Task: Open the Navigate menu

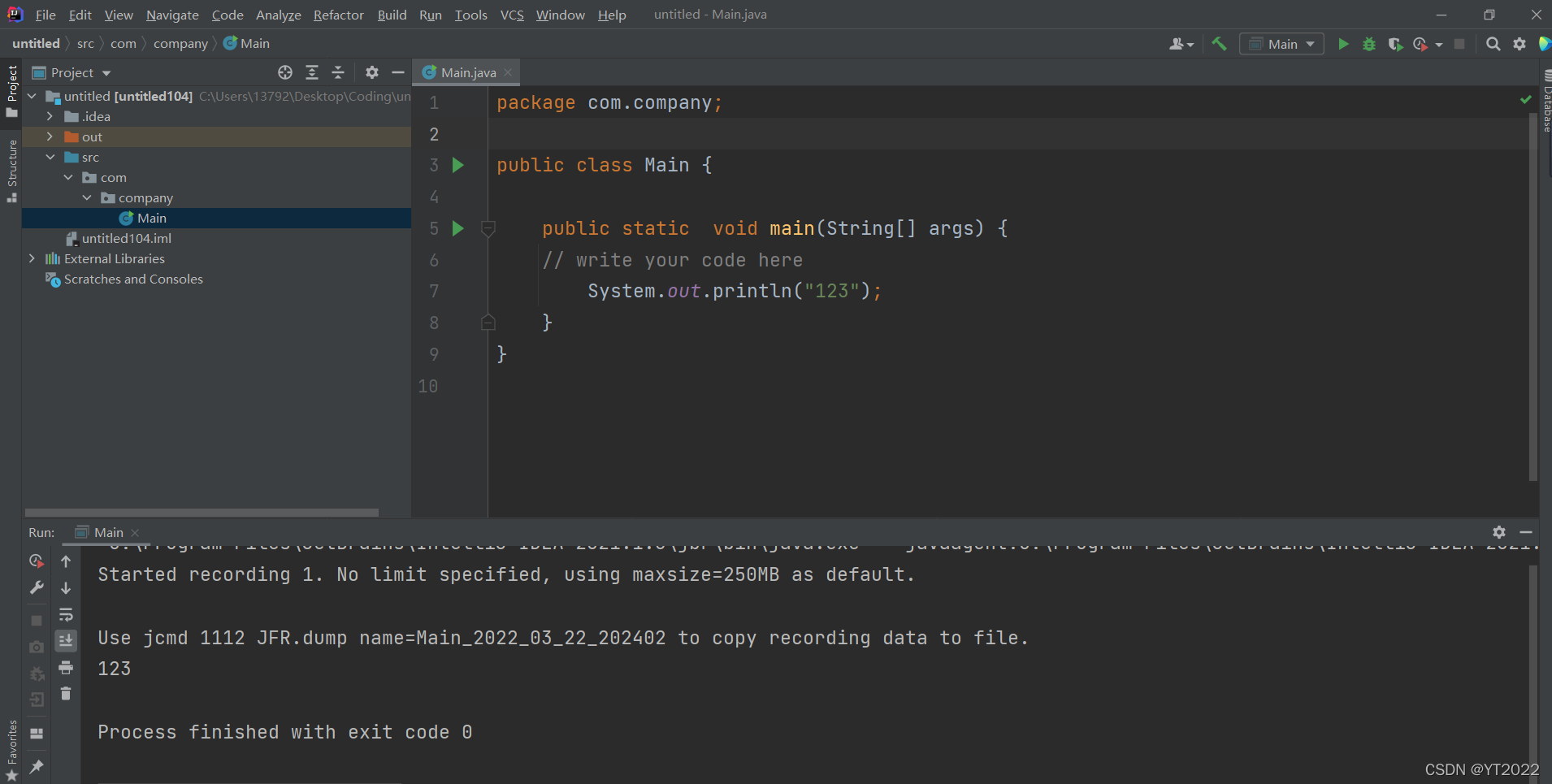Action: pyautogui.click(x=172, y=15)
